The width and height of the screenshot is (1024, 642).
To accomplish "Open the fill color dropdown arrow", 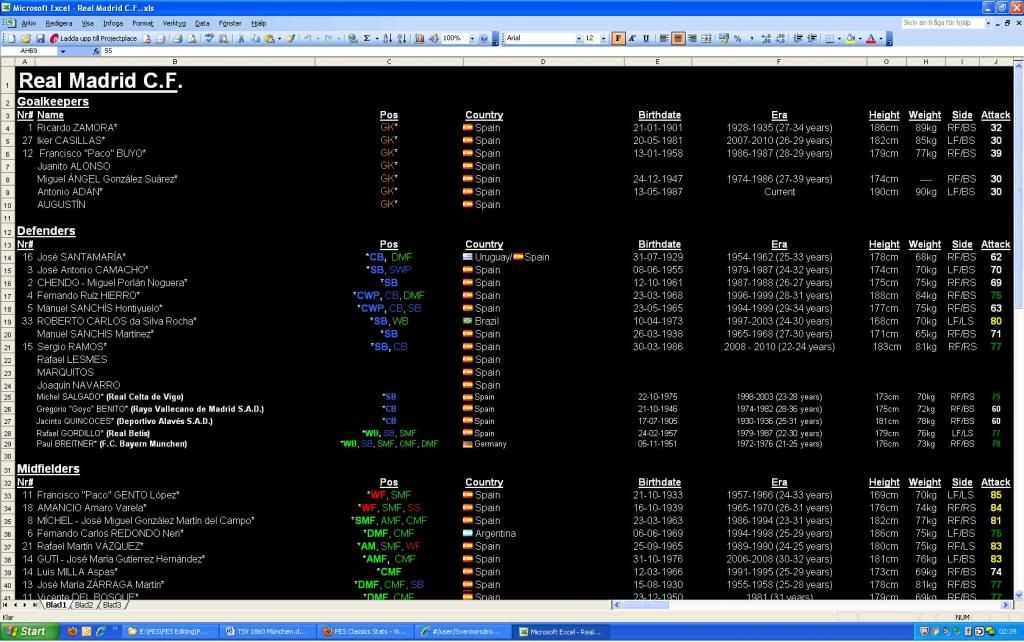I will pos(859,39).
